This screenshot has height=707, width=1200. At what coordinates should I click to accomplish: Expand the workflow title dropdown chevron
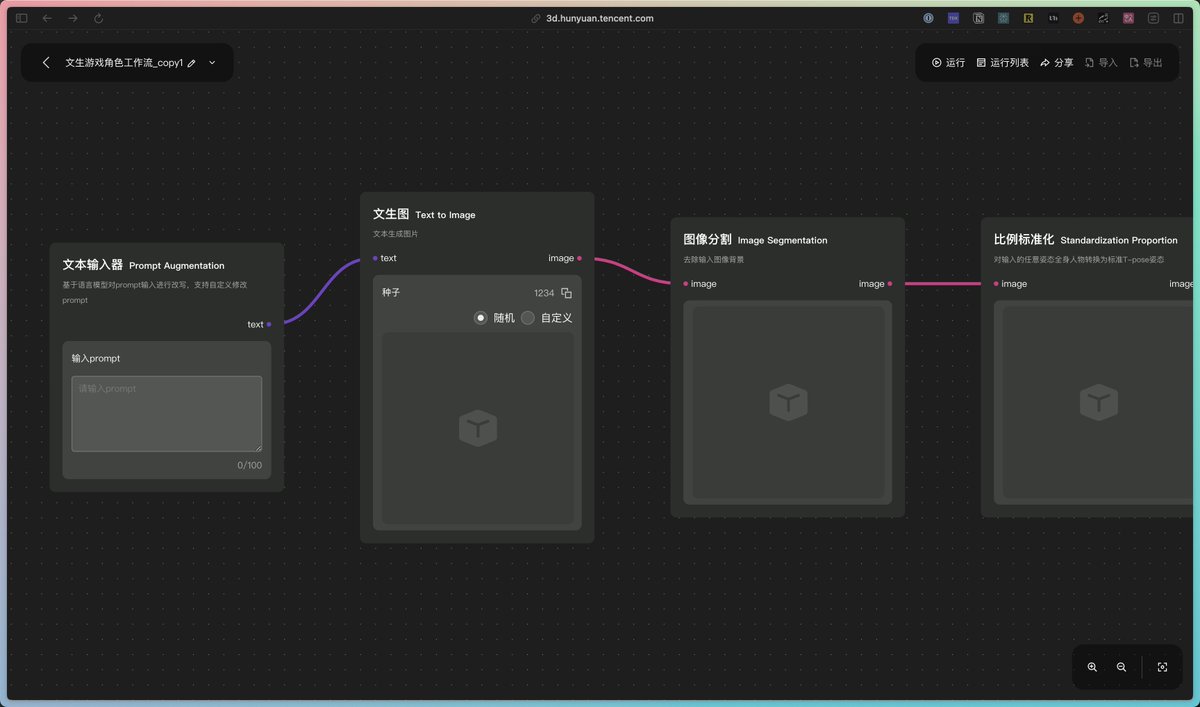tap(212, 62)
